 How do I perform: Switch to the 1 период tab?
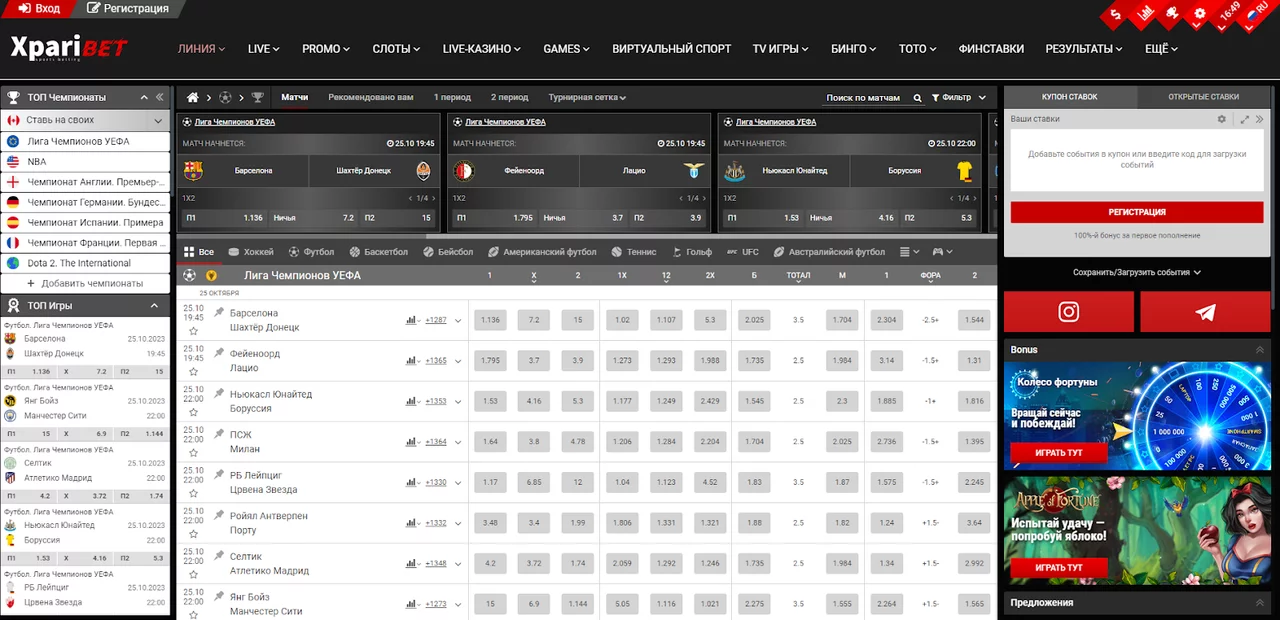tap(452, 98)
